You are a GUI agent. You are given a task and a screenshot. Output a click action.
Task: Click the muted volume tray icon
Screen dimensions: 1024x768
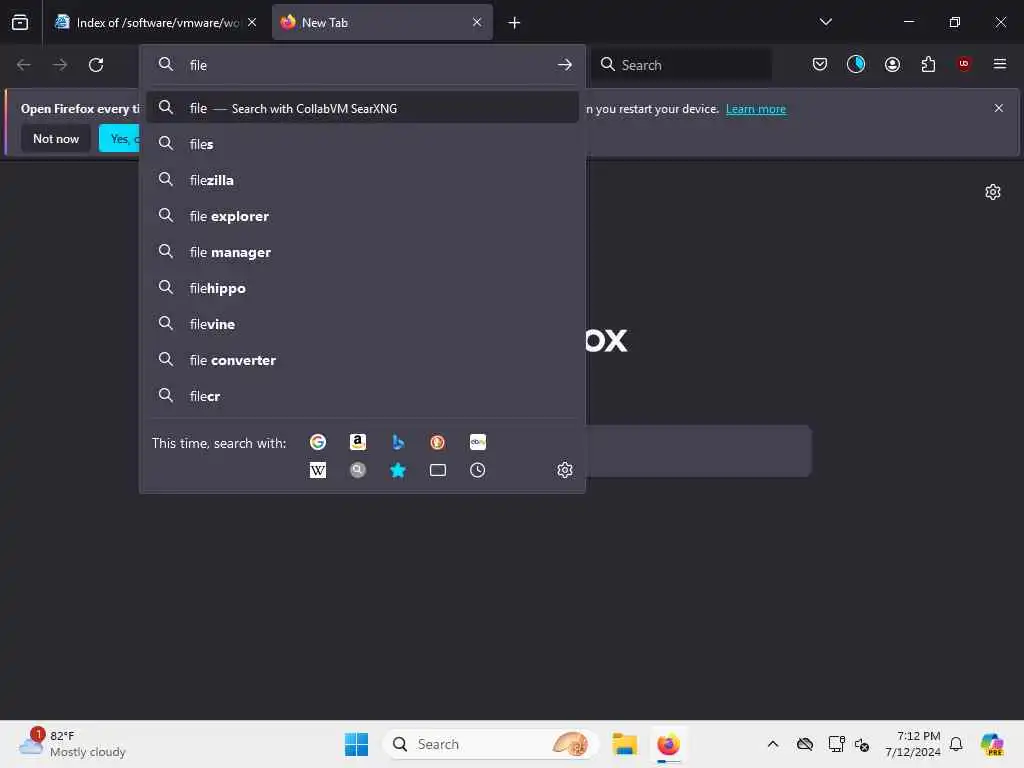(x=862, y=744)
